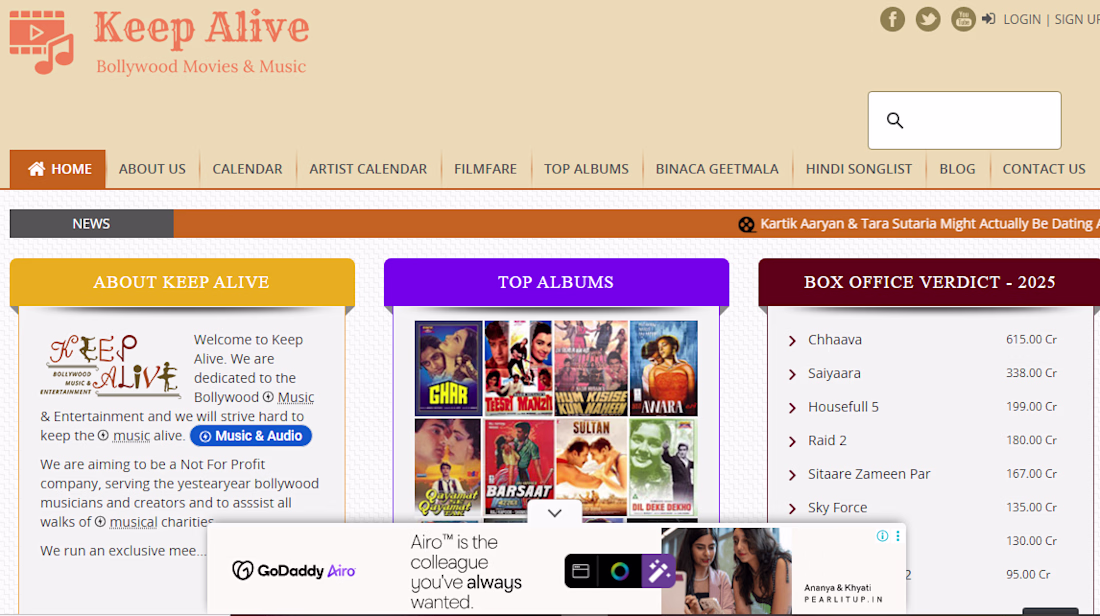Open the ABOUT US menu item

(152, 169)
